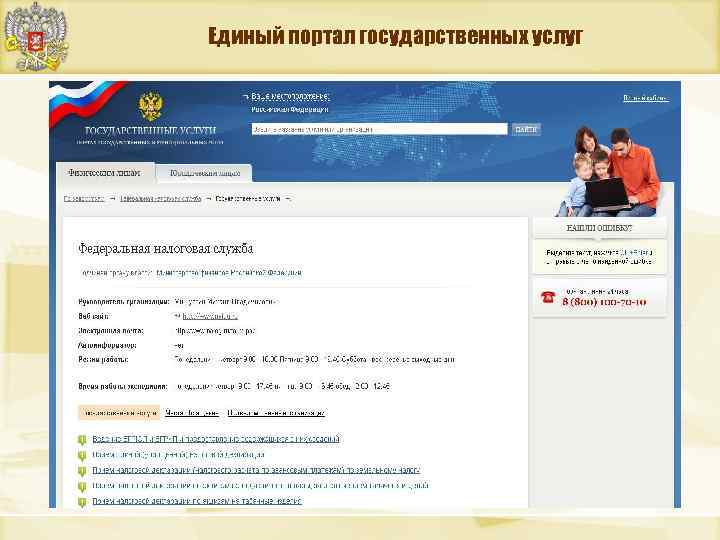Click green icon beside land tax declaration service
720x540 pixels.
[x=82, y=471]
